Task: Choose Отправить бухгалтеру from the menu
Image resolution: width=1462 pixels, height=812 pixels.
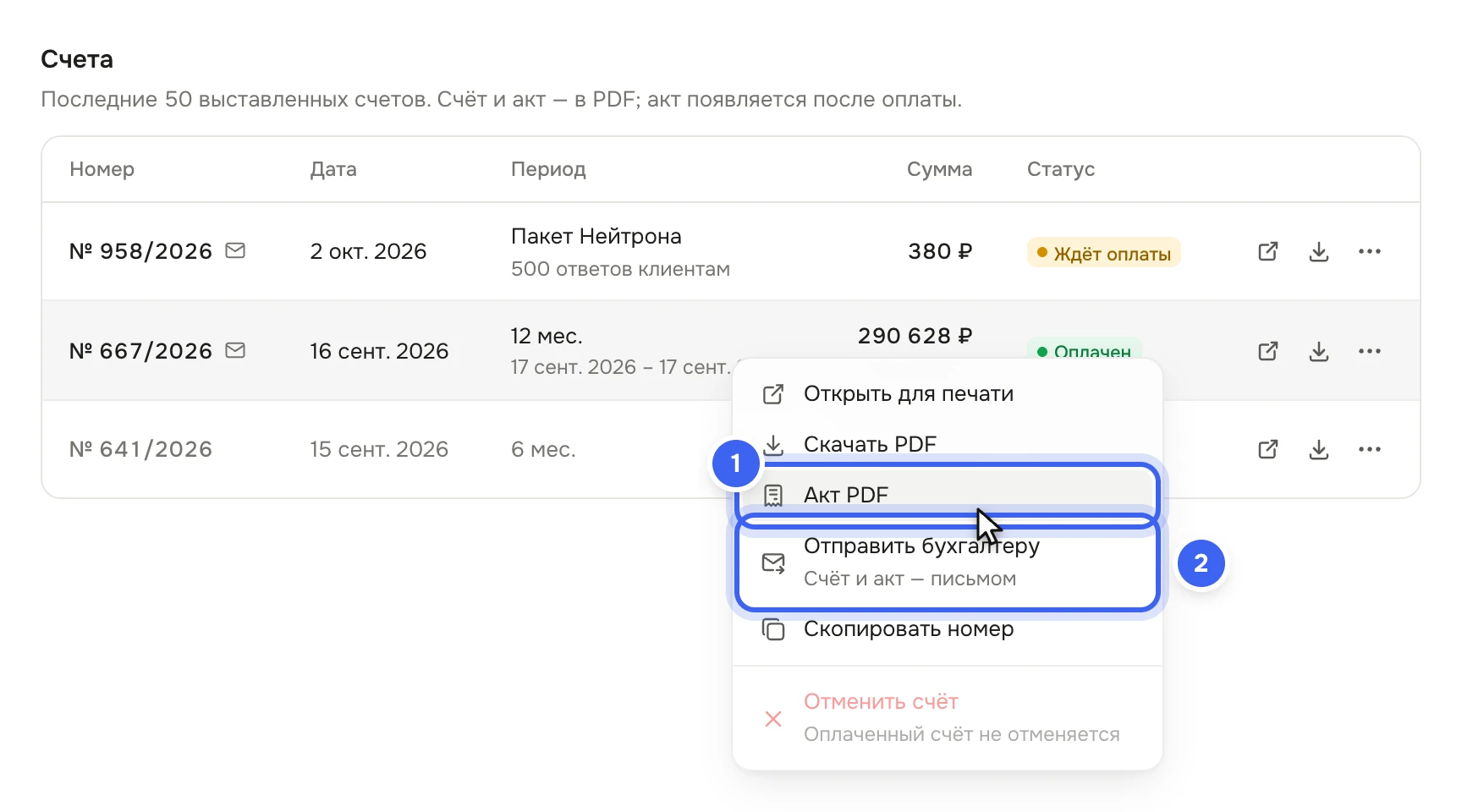Action: tap(948, 562)
